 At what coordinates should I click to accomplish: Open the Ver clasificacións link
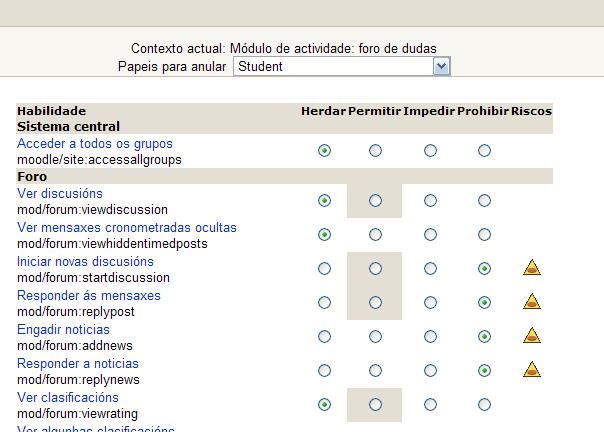coord(68,398)
